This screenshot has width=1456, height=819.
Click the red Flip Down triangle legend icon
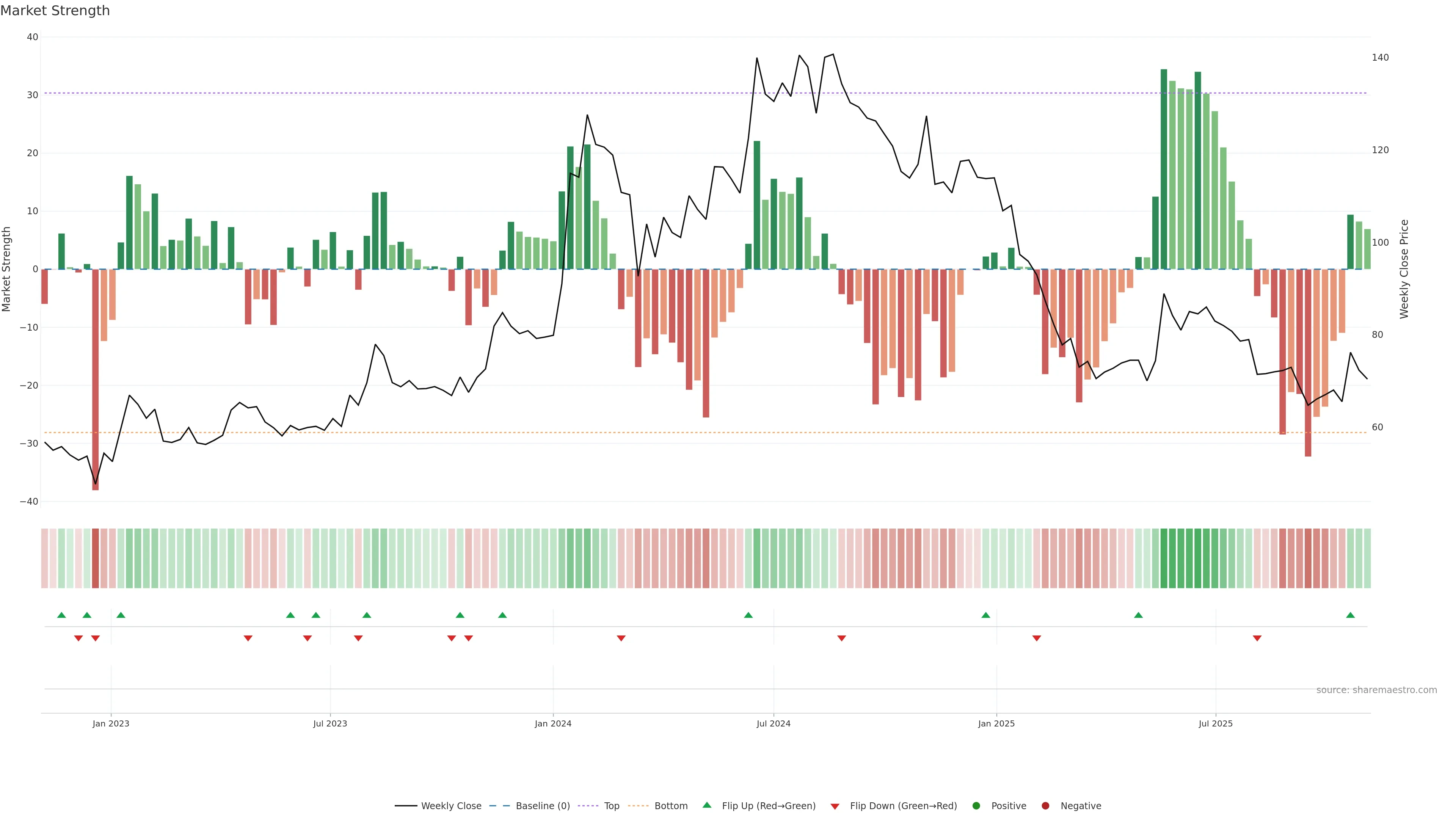835,806
